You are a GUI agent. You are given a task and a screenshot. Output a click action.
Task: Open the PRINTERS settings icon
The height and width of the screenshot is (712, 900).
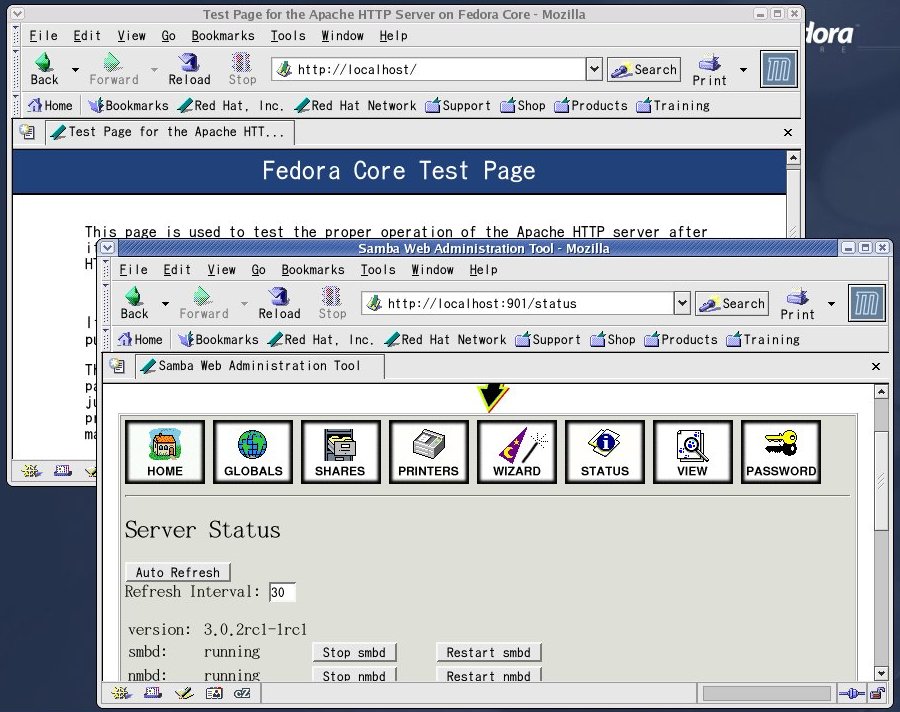pos(428,451)
